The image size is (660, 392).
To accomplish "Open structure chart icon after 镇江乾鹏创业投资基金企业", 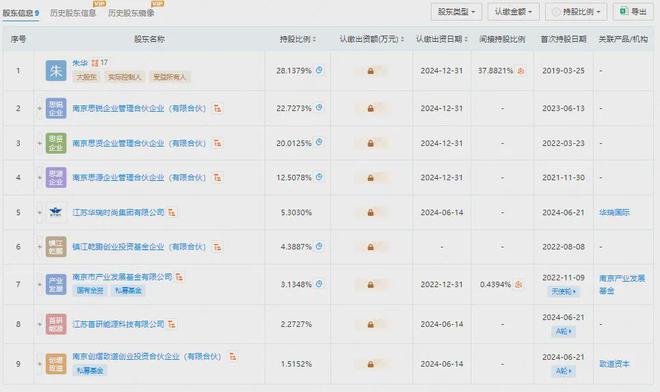I will coord(217,247).
